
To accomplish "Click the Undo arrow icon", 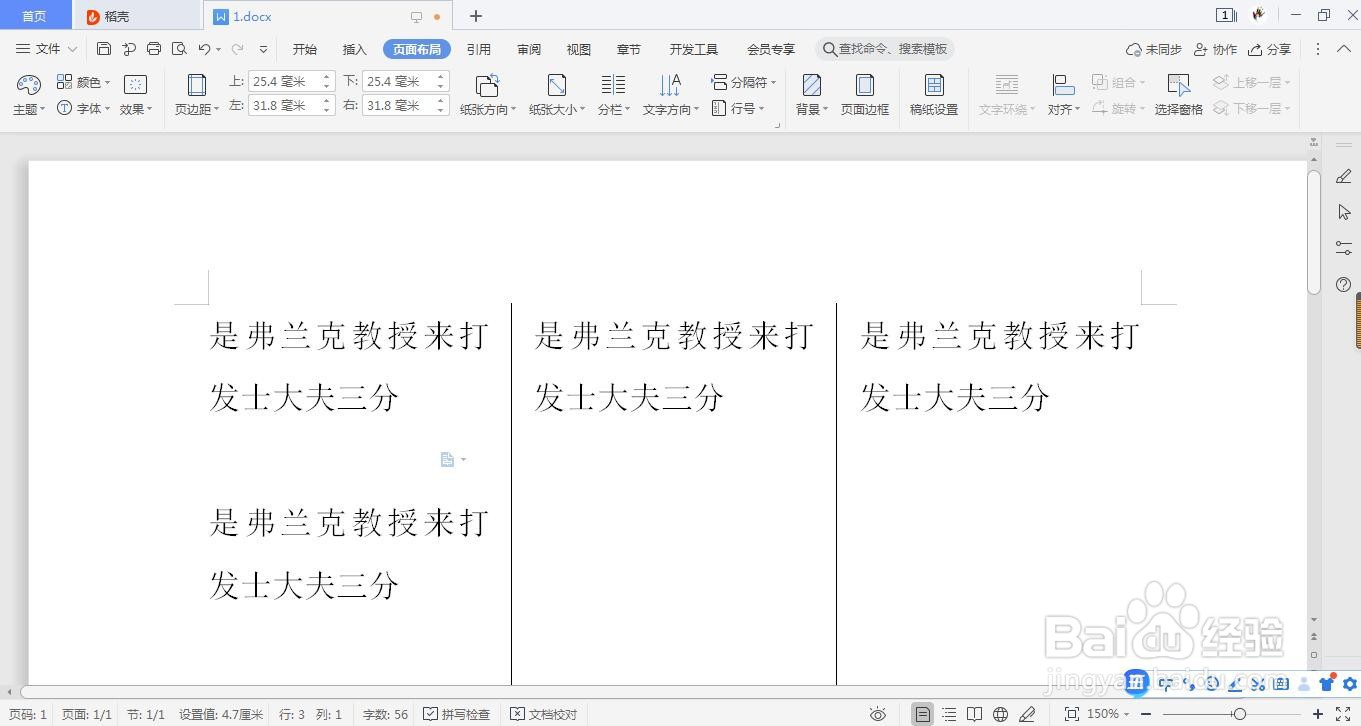I will (x=204, y=49).
